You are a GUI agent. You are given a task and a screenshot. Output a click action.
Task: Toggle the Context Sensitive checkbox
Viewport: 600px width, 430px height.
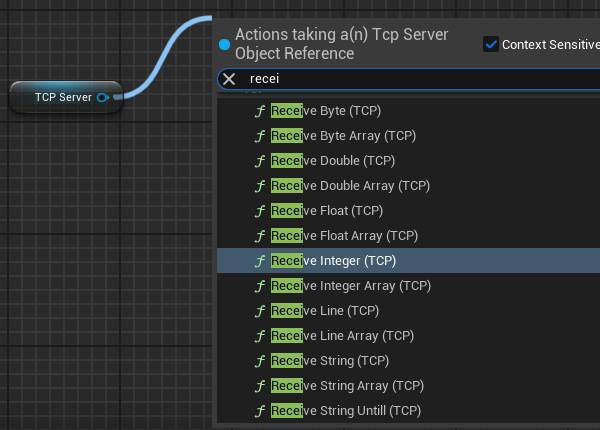491,44
